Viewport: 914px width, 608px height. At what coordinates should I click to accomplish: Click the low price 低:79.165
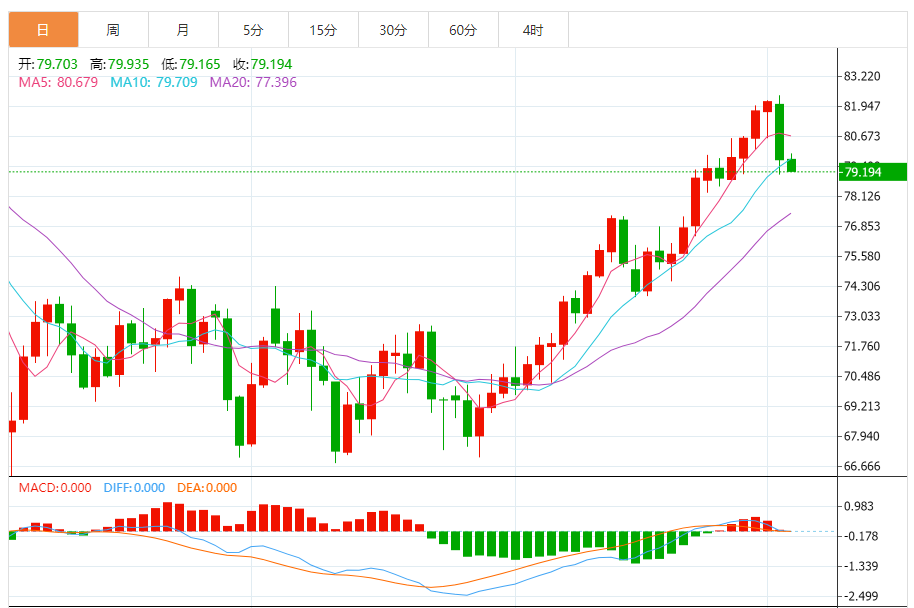[x=191, y=64]
